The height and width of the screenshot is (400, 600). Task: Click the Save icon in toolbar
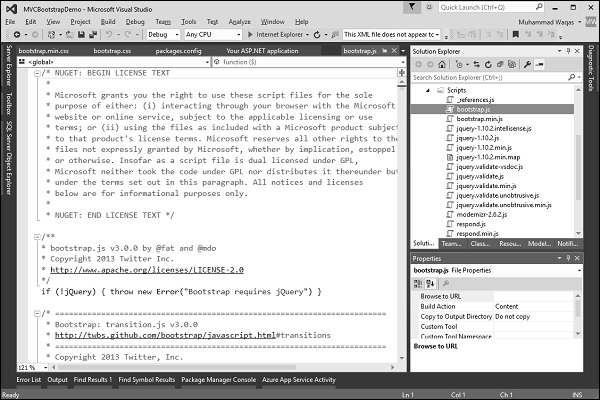click(x=81, y=35)
